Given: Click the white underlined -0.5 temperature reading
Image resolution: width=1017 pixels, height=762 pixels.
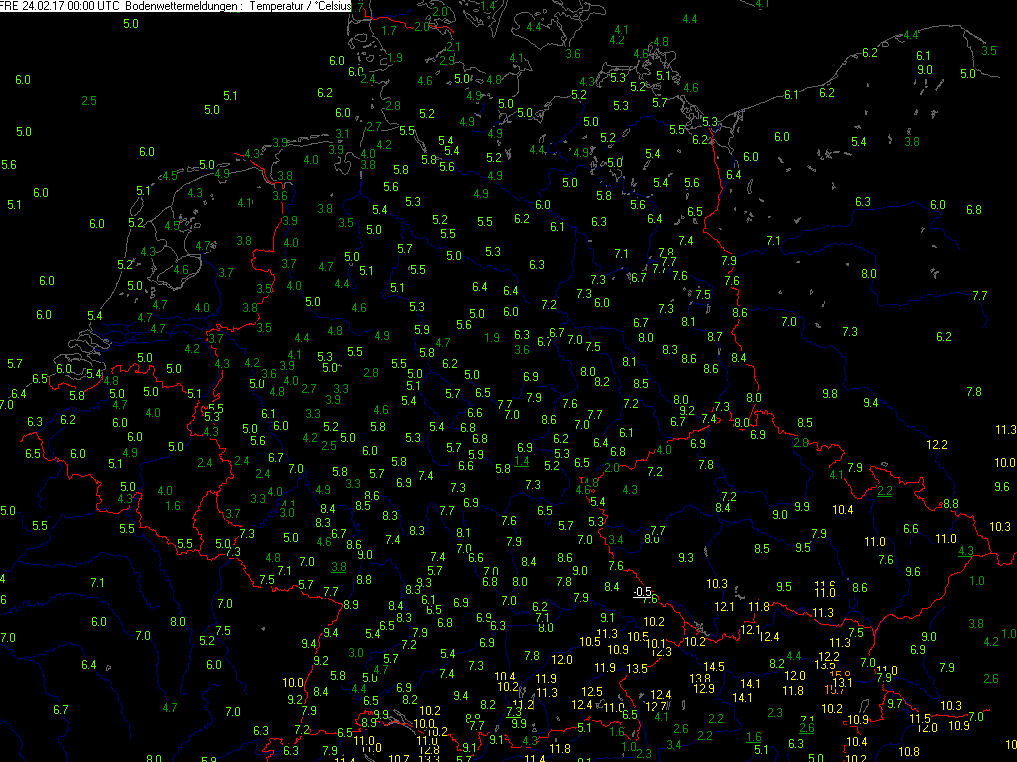Looking at the screenshot, I should [643, 591].
